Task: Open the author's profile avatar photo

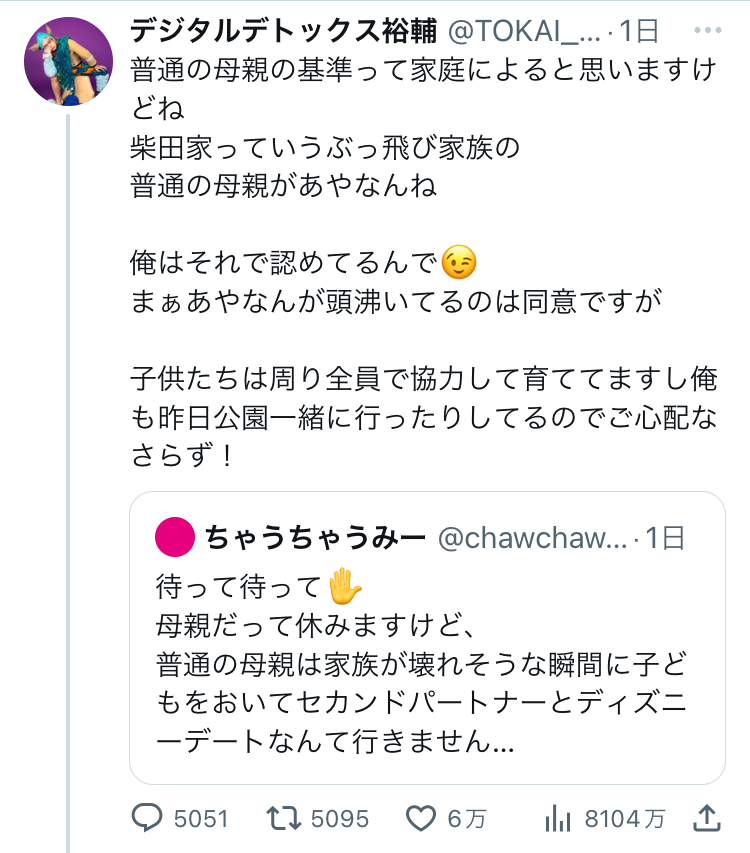Action: 68,59
